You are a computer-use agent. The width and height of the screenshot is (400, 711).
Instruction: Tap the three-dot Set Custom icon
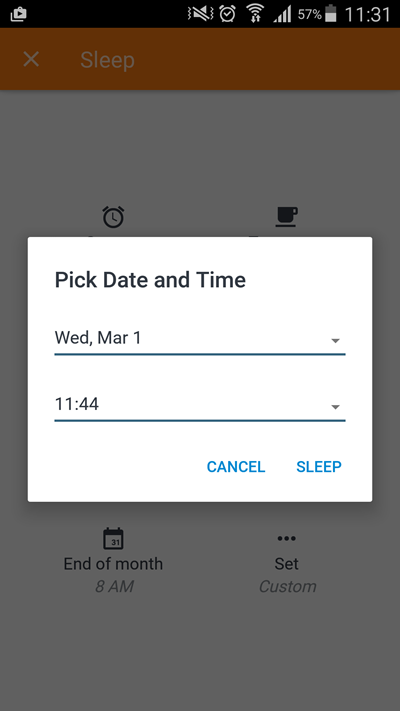[x=287, y=539]
